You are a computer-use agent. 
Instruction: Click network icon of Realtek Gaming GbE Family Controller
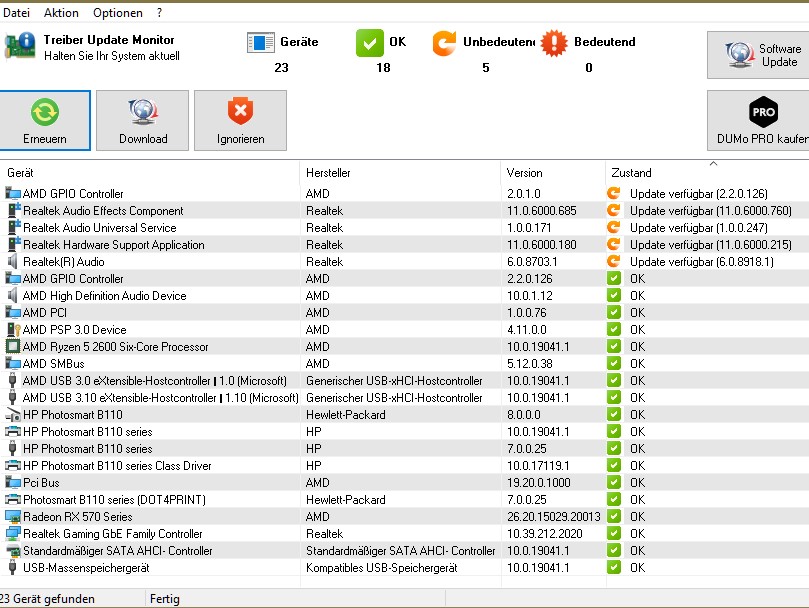pyautogui.click(x=13, y=534)
